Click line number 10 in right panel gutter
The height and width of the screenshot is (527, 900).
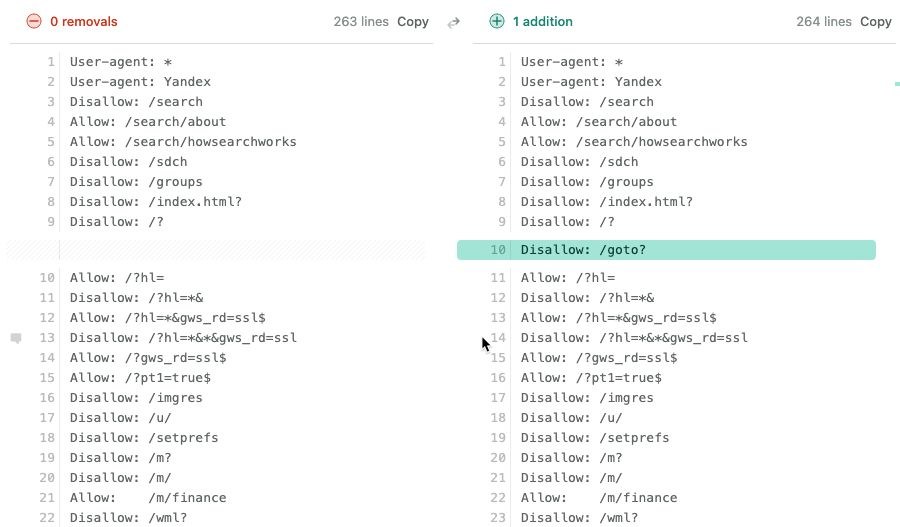pyautogui.click(x=498, y=250)
